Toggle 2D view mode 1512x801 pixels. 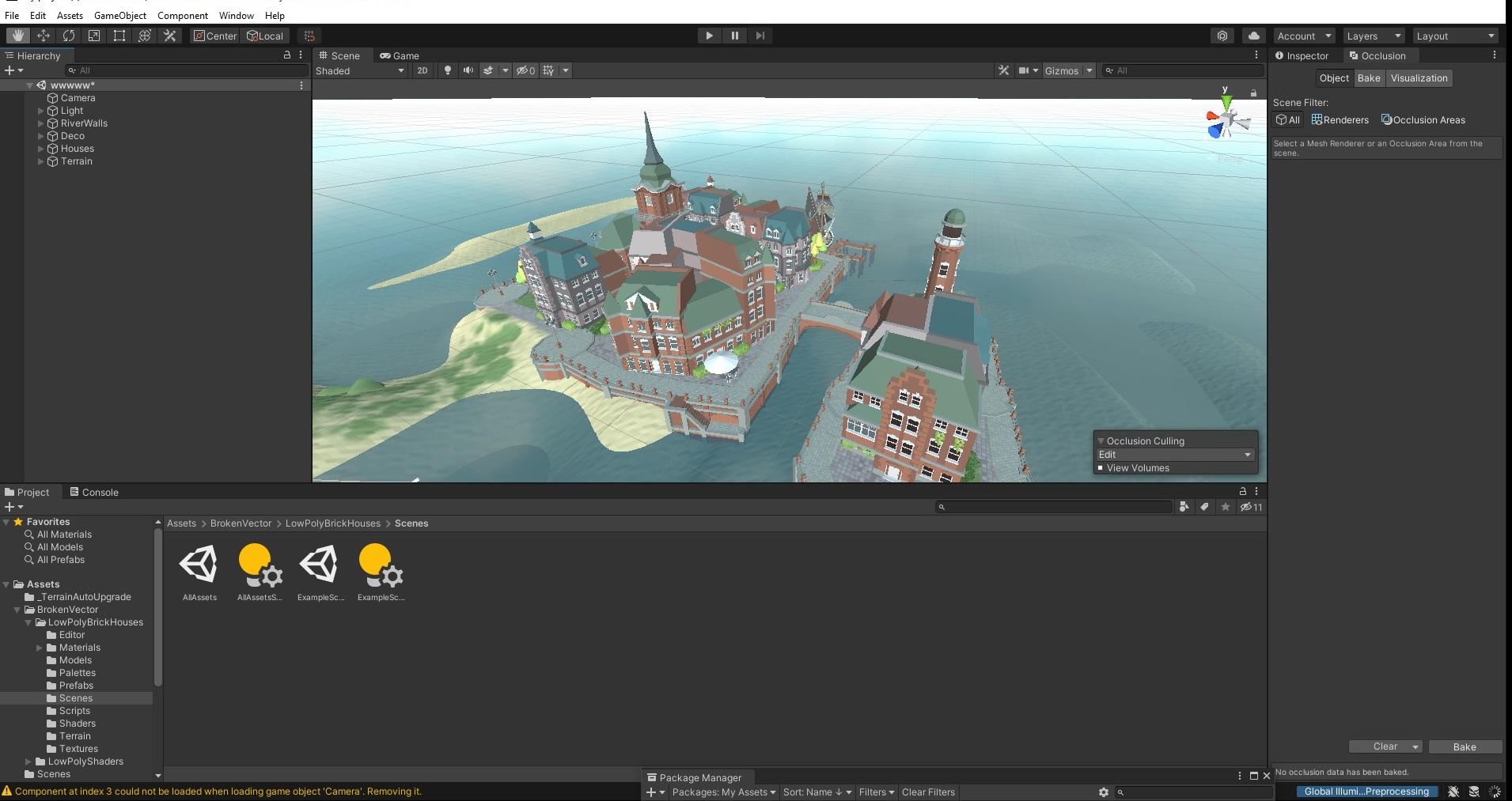(x=423, y=70)
